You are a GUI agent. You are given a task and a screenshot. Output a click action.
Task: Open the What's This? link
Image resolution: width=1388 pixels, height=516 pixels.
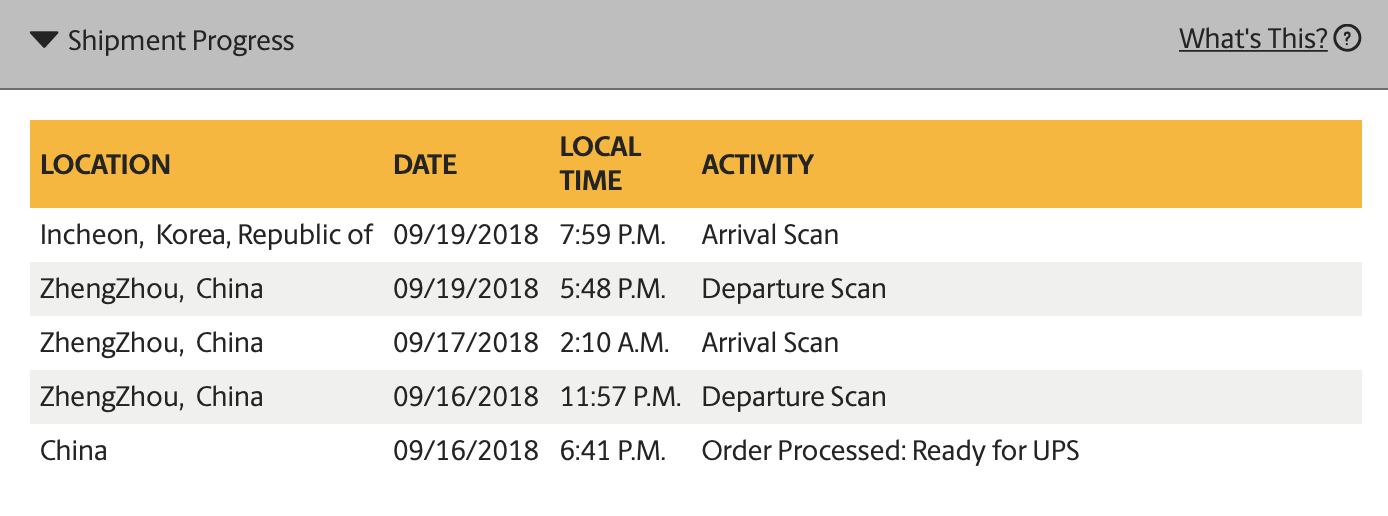click(1253, 39)
